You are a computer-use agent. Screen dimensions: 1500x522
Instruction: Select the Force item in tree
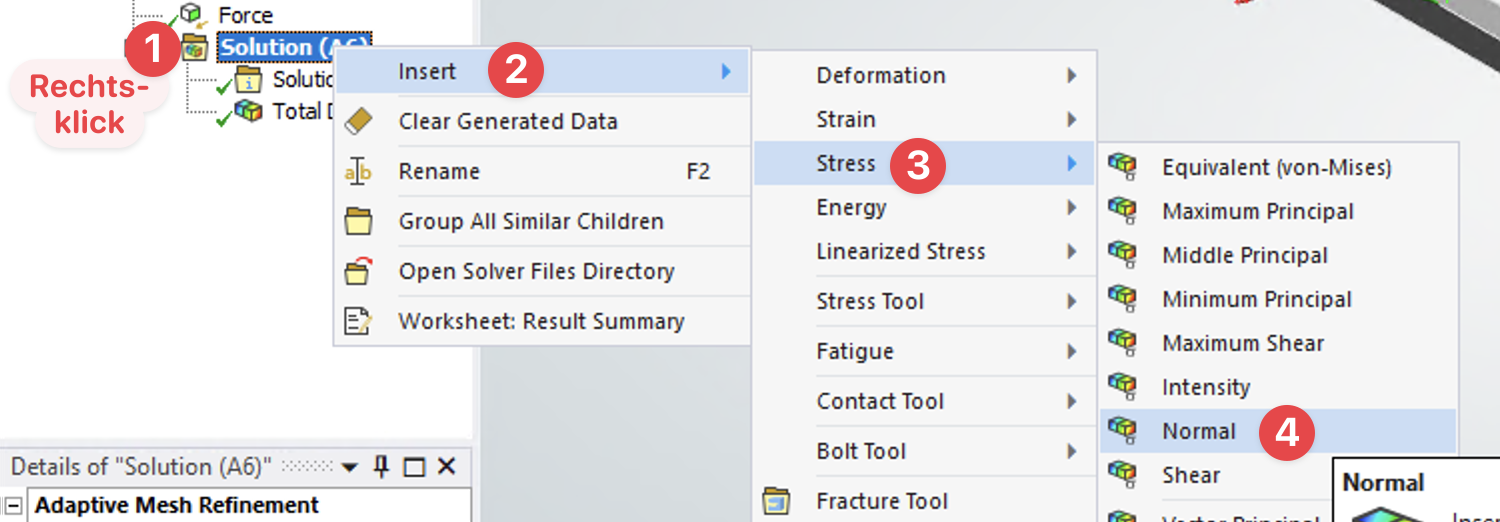tap(245, 15)
